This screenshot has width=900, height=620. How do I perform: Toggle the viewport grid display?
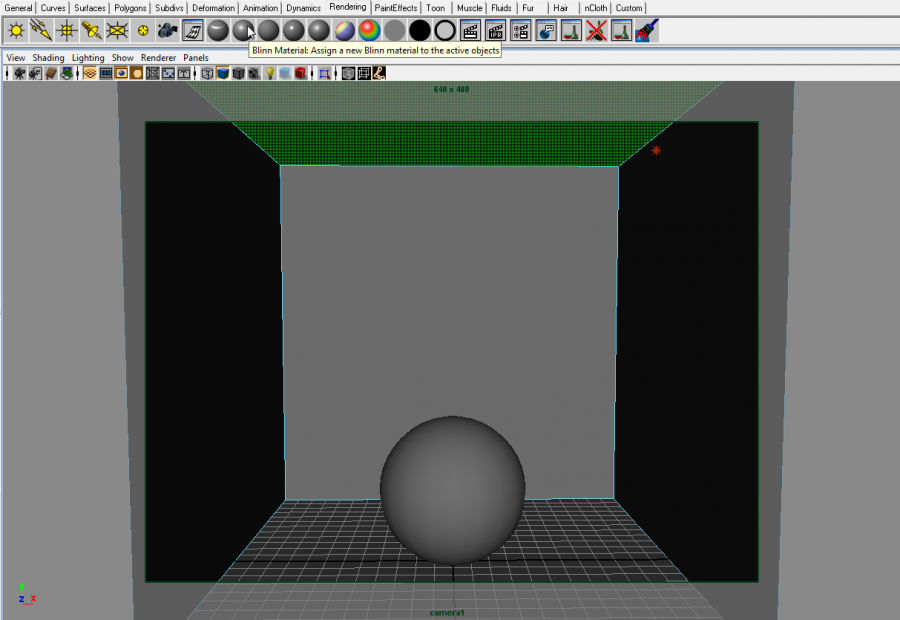tap(90, 73)
